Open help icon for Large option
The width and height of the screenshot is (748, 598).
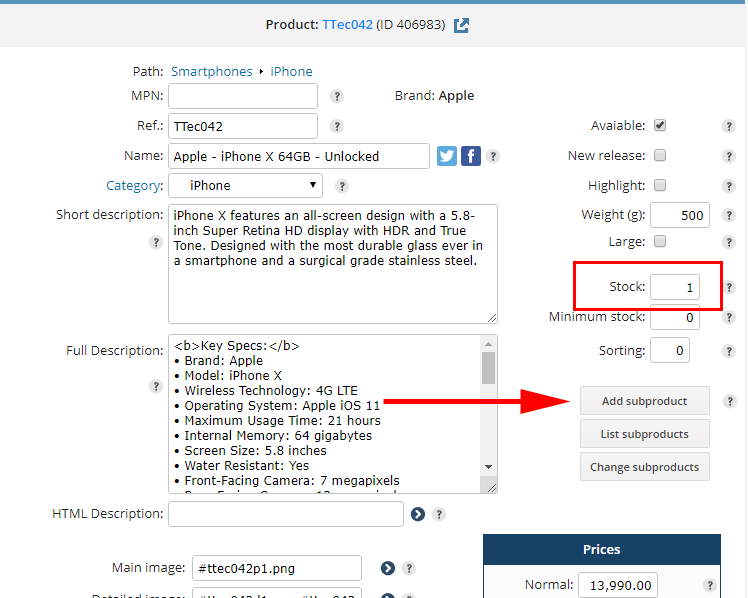point(728,242)
